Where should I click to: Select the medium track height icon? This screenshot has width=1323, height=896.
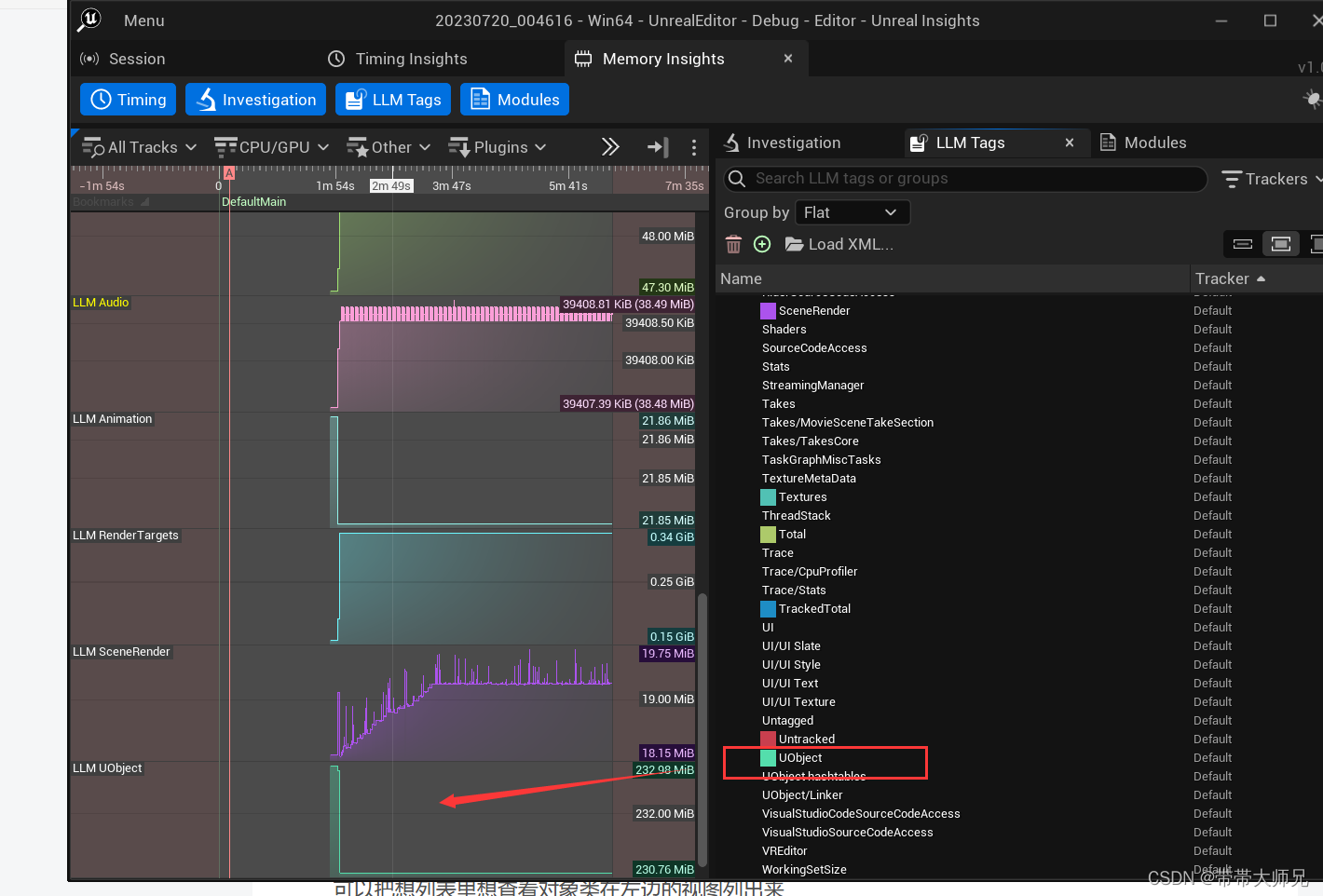[1281, 244]
